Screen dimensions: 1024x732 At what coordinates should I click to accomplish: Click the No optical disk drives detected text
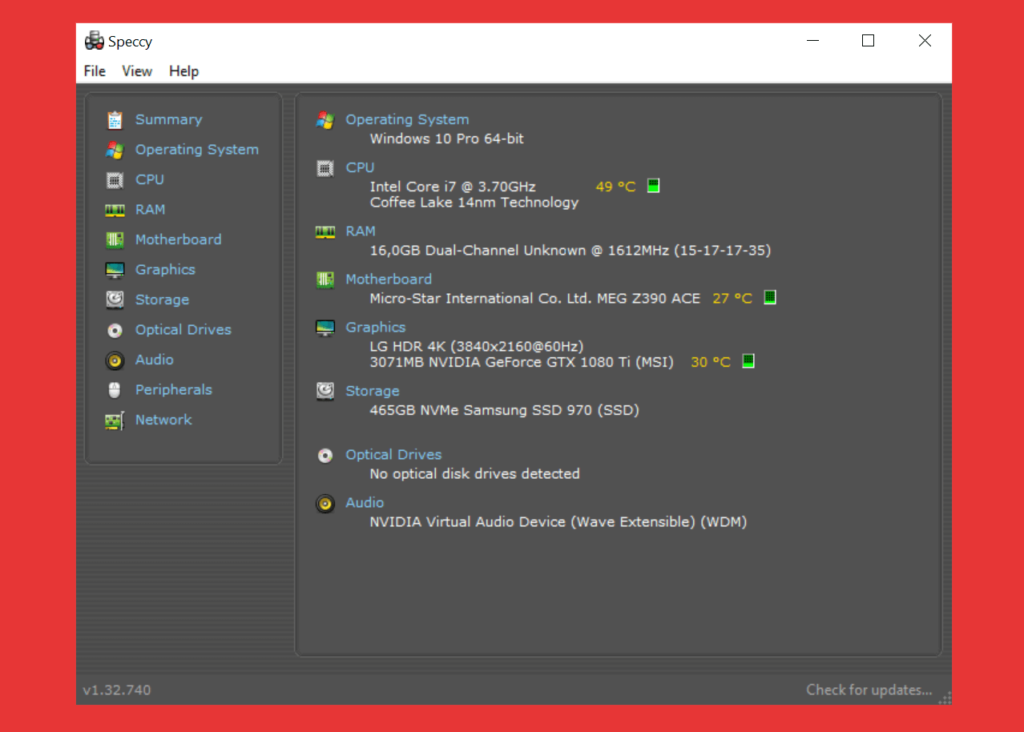[475, 473]
